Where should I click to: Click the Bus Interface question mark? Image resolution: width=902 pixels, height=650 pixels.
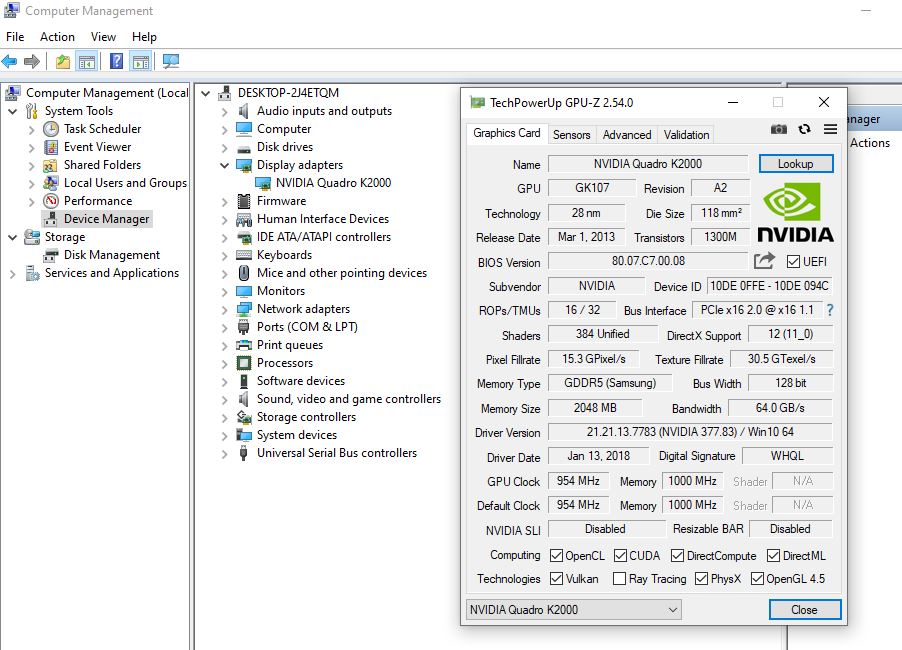coord(829,310)
